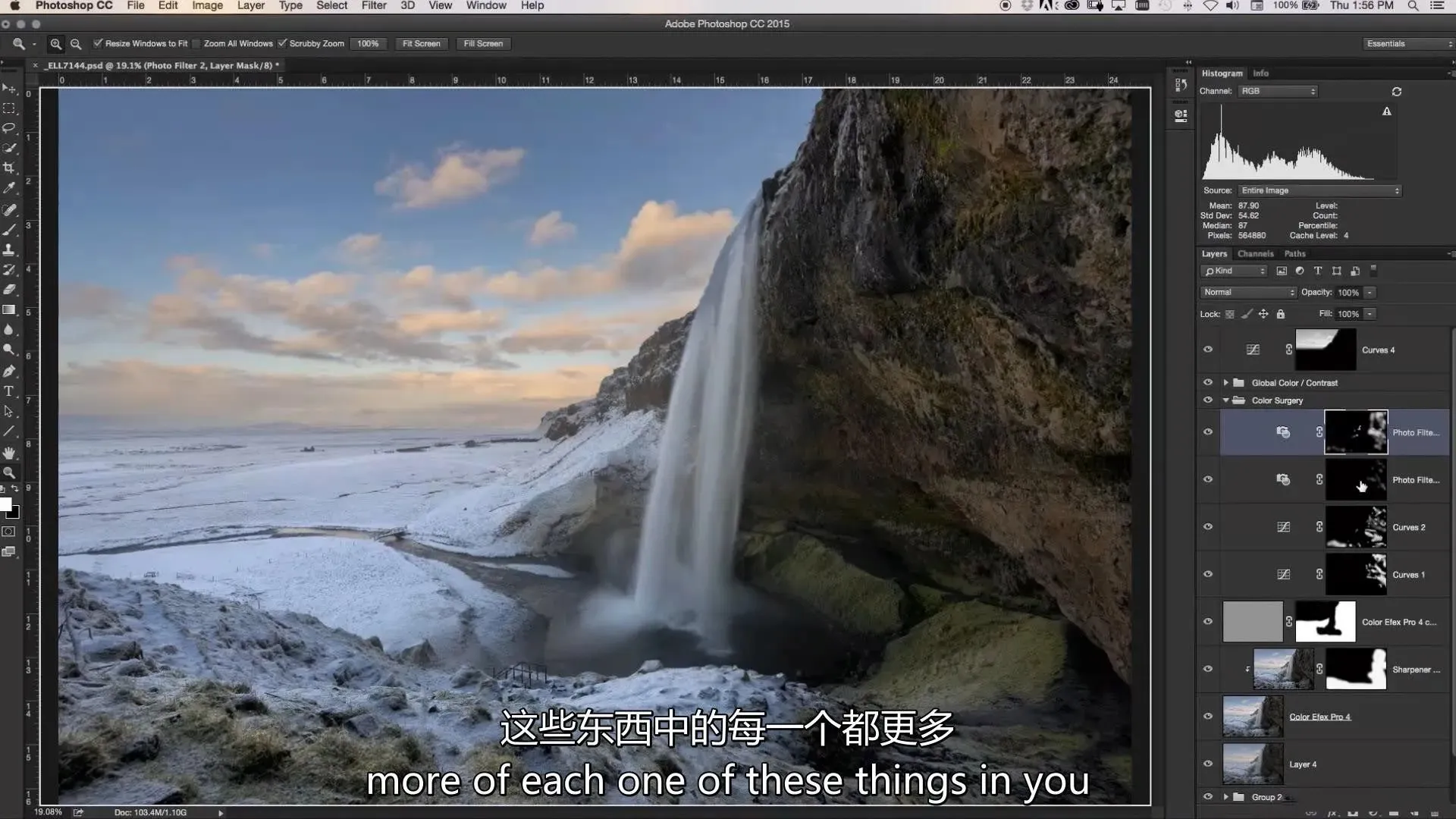Select the Eyedropper tool
The width and height of the screenshot is (1456, 819).
9,187
